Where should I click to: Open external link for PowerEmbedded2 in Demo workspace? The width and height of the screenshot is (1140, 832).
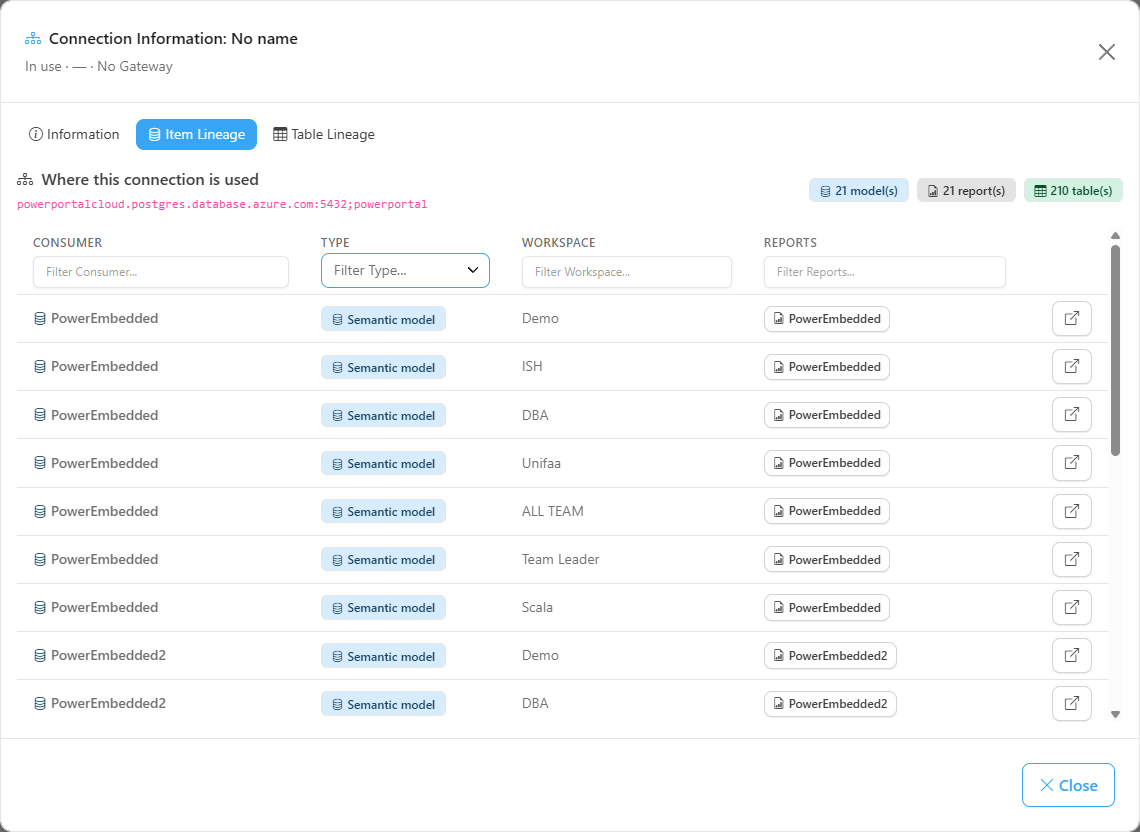(1072, 655)
